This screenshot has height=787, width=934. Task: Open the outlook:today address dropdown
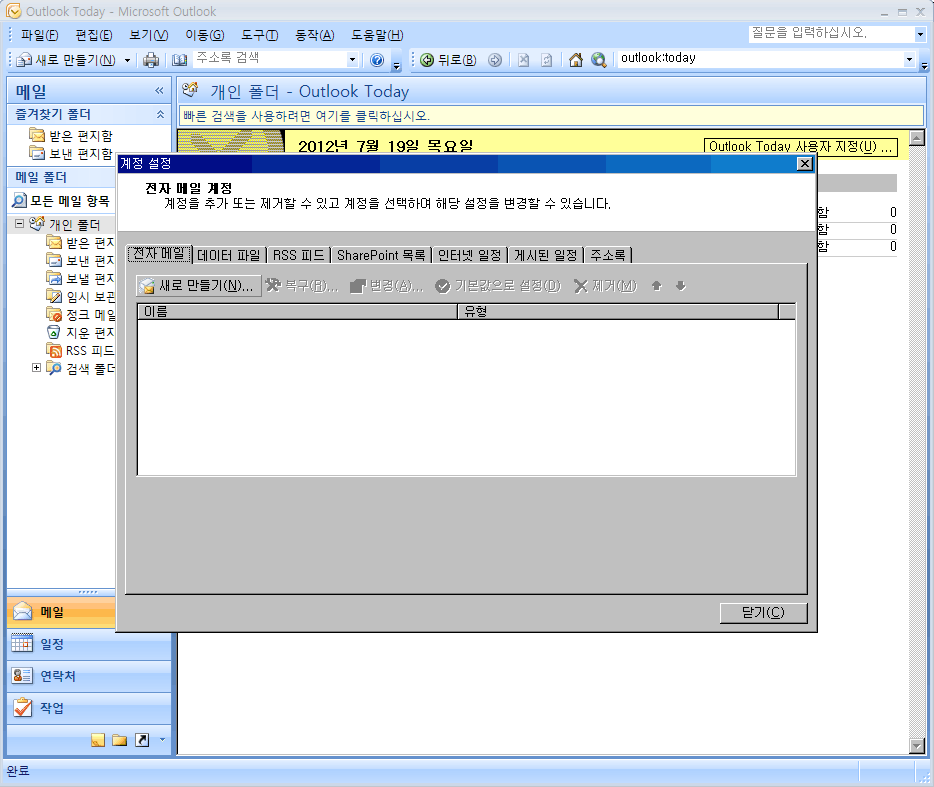click(909, 58)
